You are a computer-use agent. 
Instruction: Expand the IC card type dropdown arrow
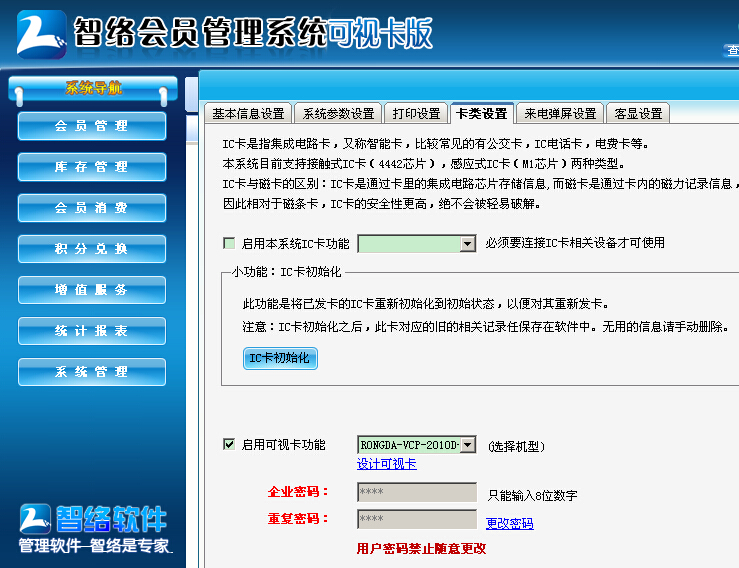467,244
